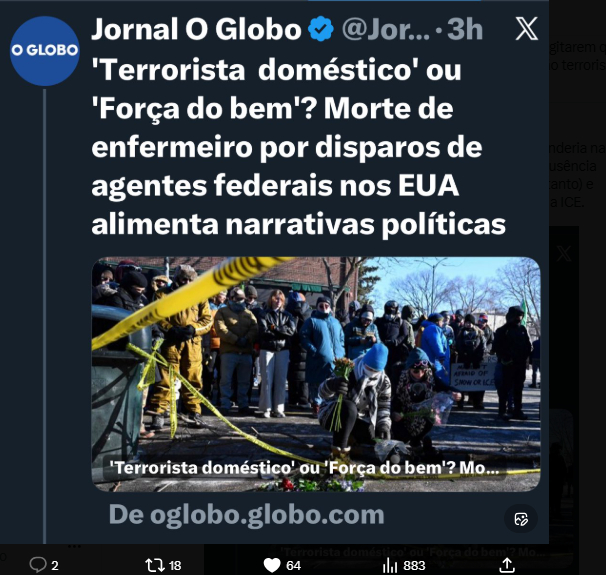Reply via the comment bubble icon
The image size is (606, 575).
click(x=38, y=565)
